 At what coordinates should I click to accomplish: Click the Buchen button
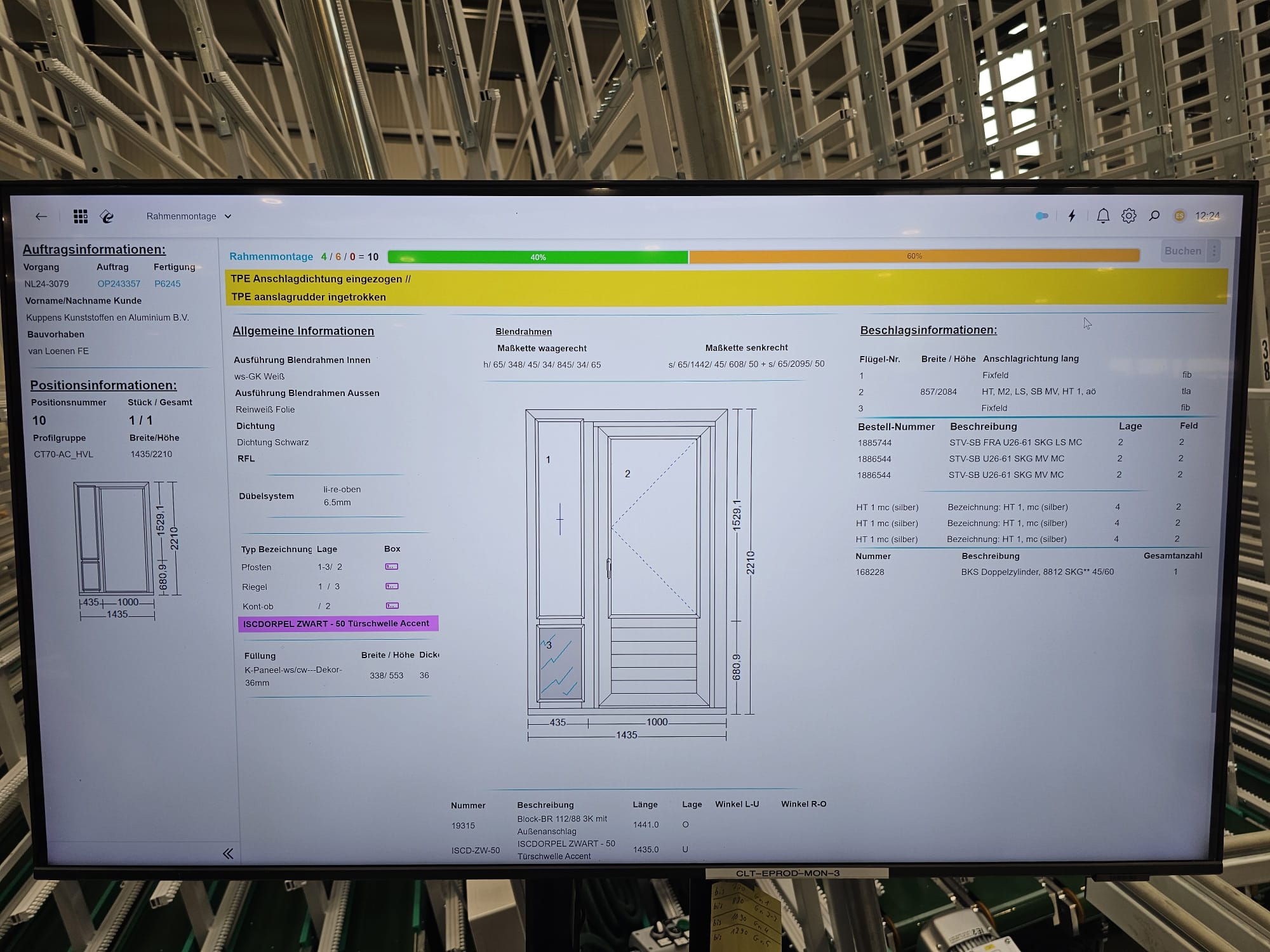[1182, 251]
